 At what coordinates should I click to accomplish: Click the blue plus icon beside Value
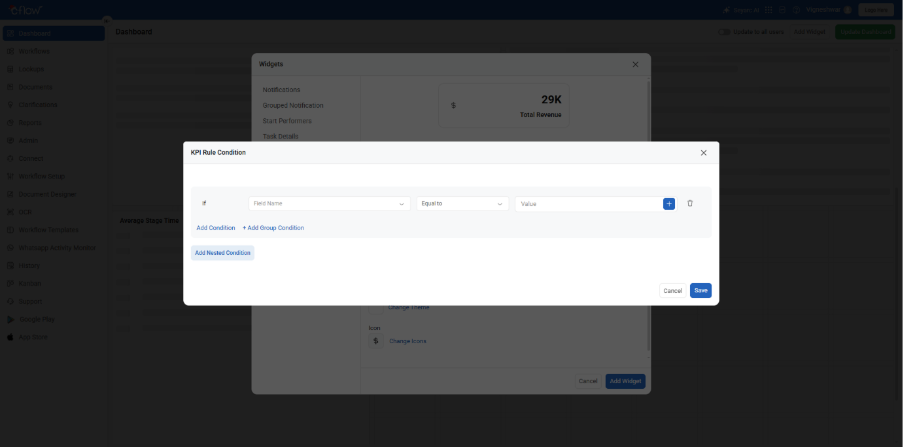coord(668,203)
